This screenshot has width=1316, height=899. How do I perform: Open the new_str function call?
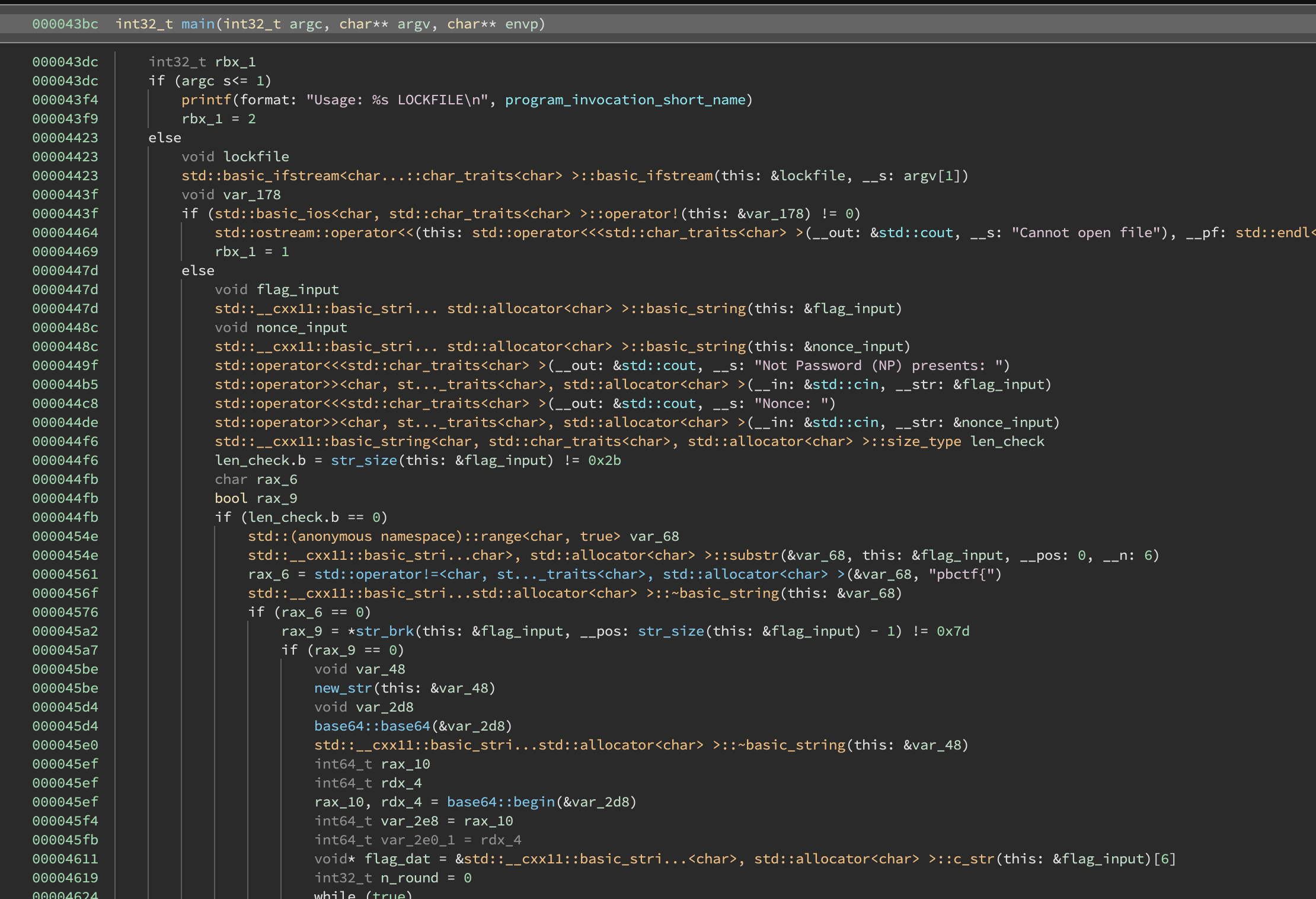[x=343, y=688]
